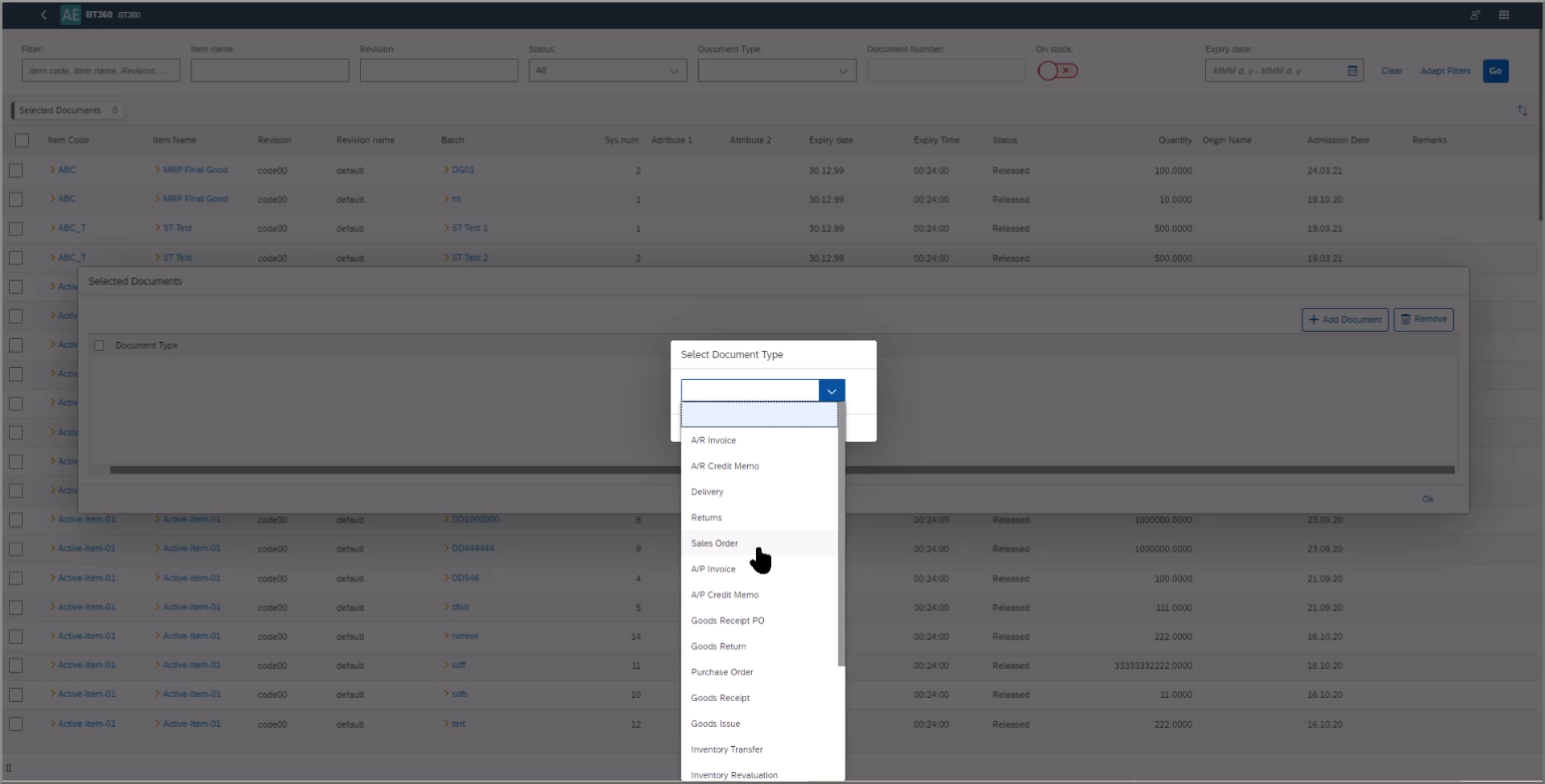Viewport: 1545px width, 784px height.
Task: Open the Expiry date calendar picker
Action: [x=1353, y=71]
